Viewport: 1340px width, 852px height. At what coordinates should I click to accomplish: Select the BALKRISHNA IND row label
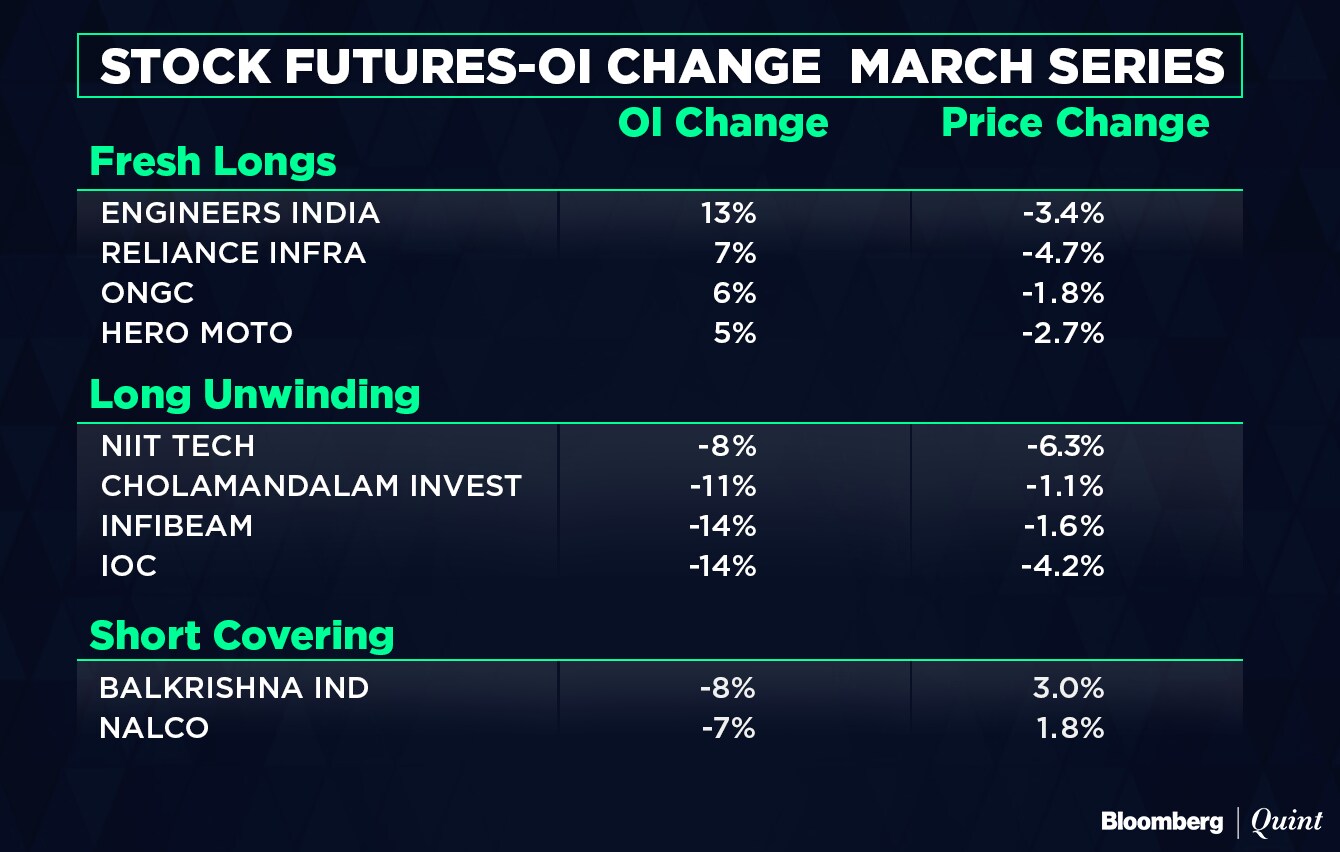click(234, 688)
